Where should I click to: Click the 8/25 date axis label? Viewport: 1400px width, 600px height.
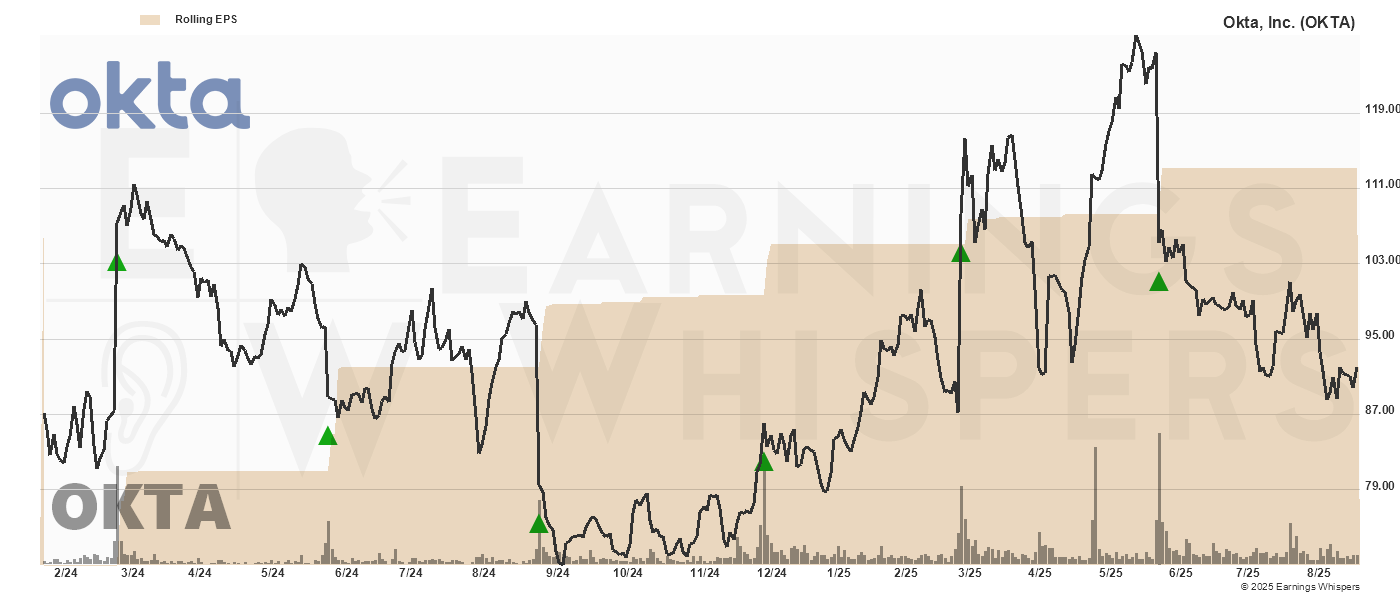coord(1319,573)
